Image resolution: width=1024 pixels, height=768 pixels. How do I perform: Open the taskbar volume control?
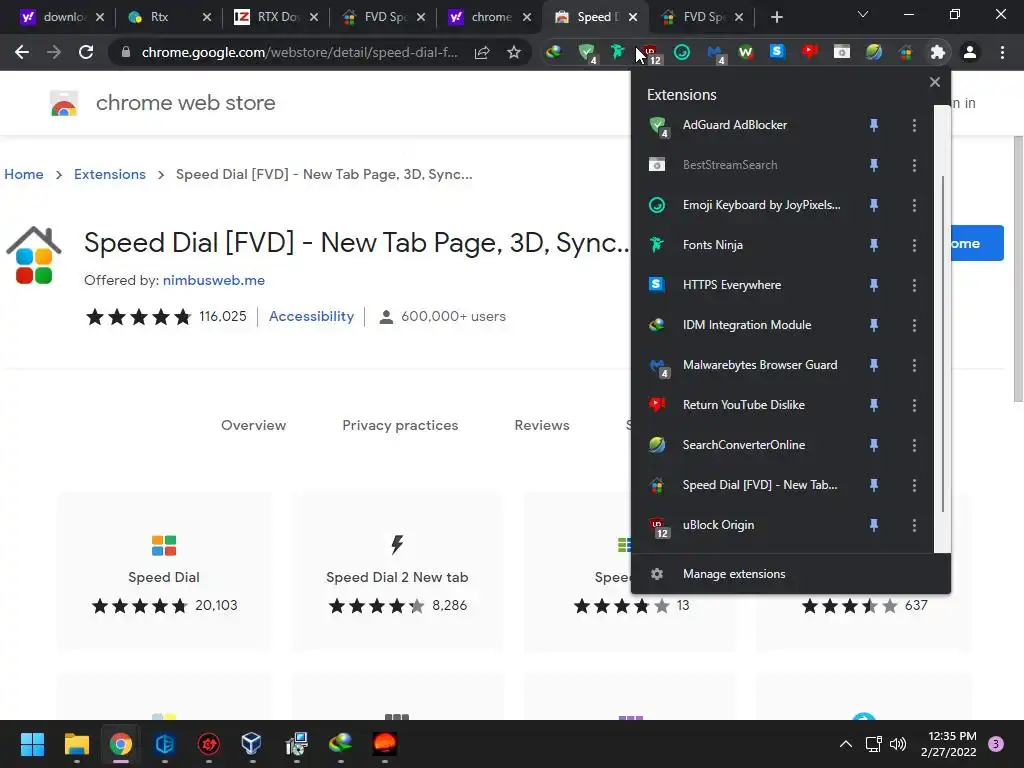[898, 744]
